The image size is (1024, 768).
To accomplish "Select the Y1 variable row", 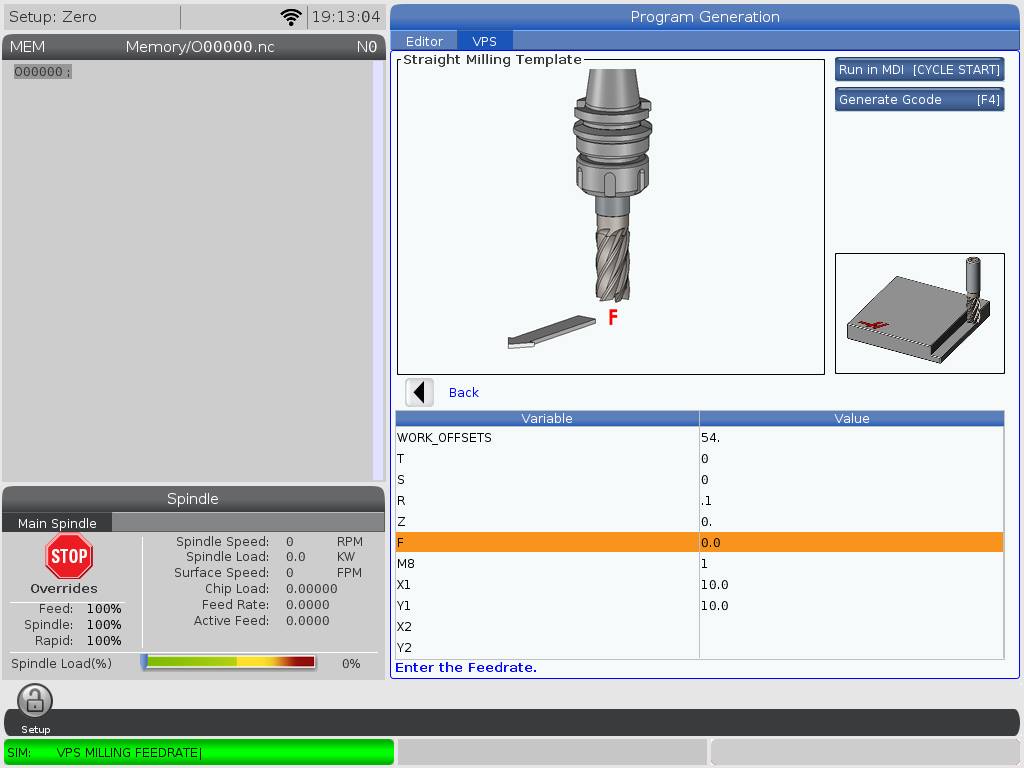I will (699, 605).
